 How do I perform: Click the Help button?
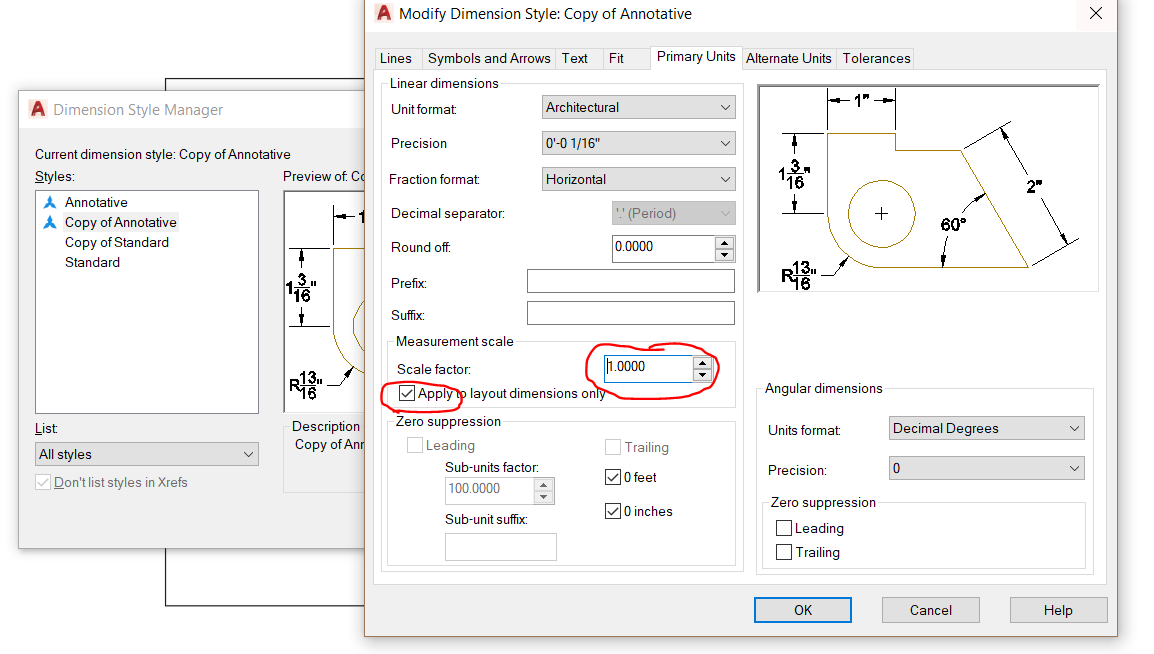1058,609
